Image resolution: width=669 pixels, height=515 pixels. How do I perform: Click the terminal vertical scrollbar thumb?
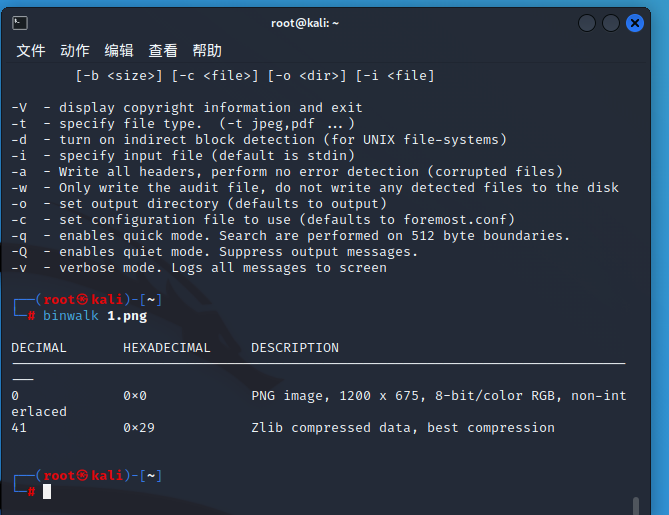[635, 505]
